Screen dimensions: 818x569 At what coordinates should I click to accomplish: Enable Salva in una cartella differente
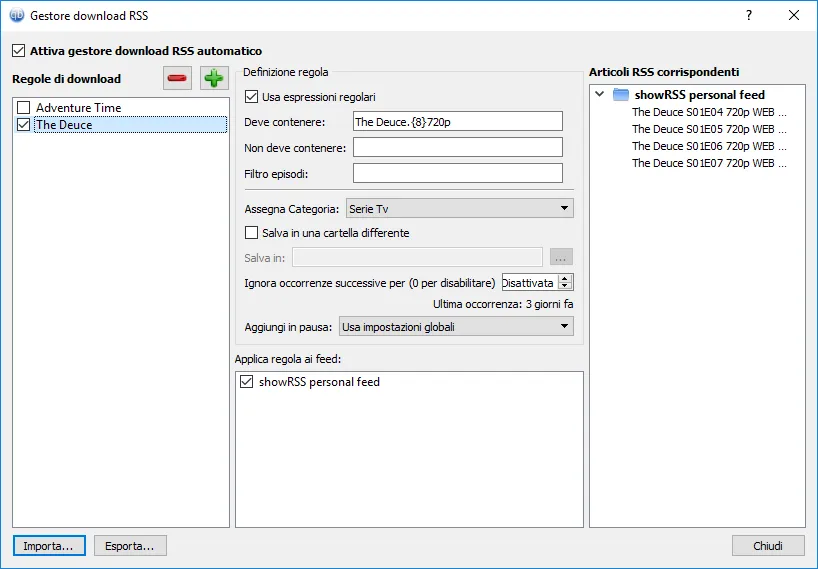pos(251,233)
